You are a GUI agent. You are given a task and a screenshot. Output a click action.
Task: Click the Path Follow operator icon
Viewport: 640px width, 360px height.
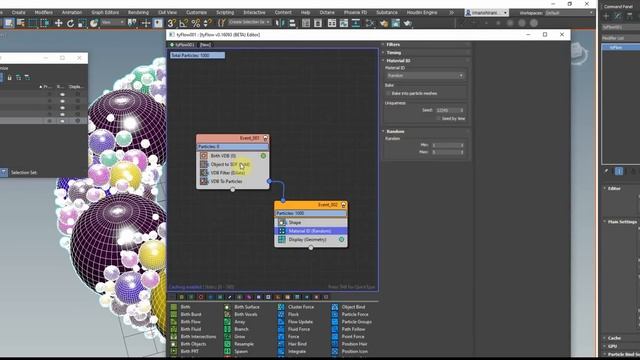point(335,329)
